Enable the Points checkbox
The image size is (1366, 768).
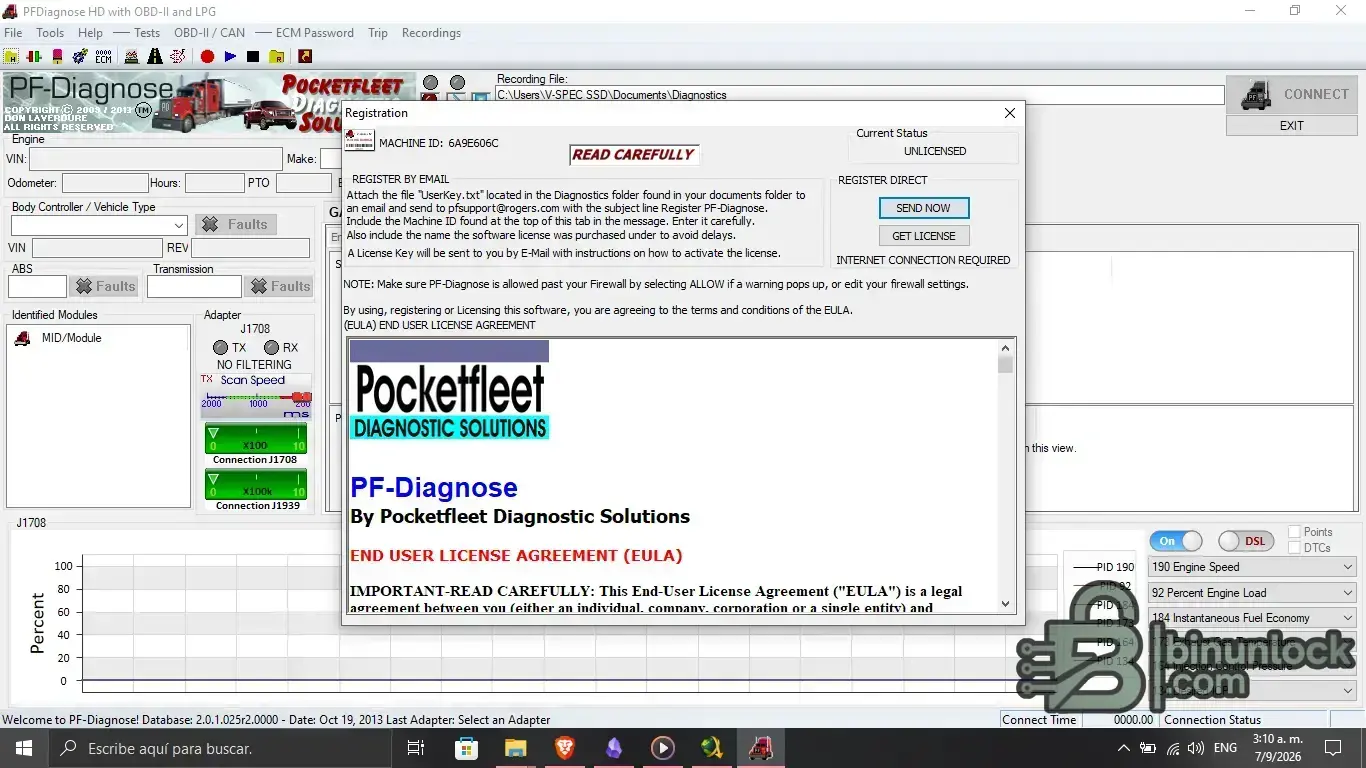(1295, 532)
